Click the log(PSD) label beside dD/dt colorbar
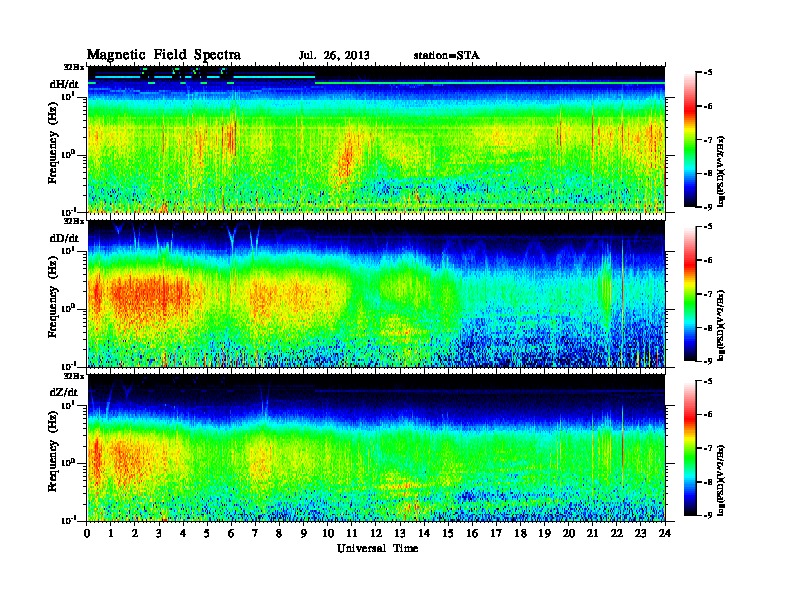 pyautogui.click(x=723, y=325)
